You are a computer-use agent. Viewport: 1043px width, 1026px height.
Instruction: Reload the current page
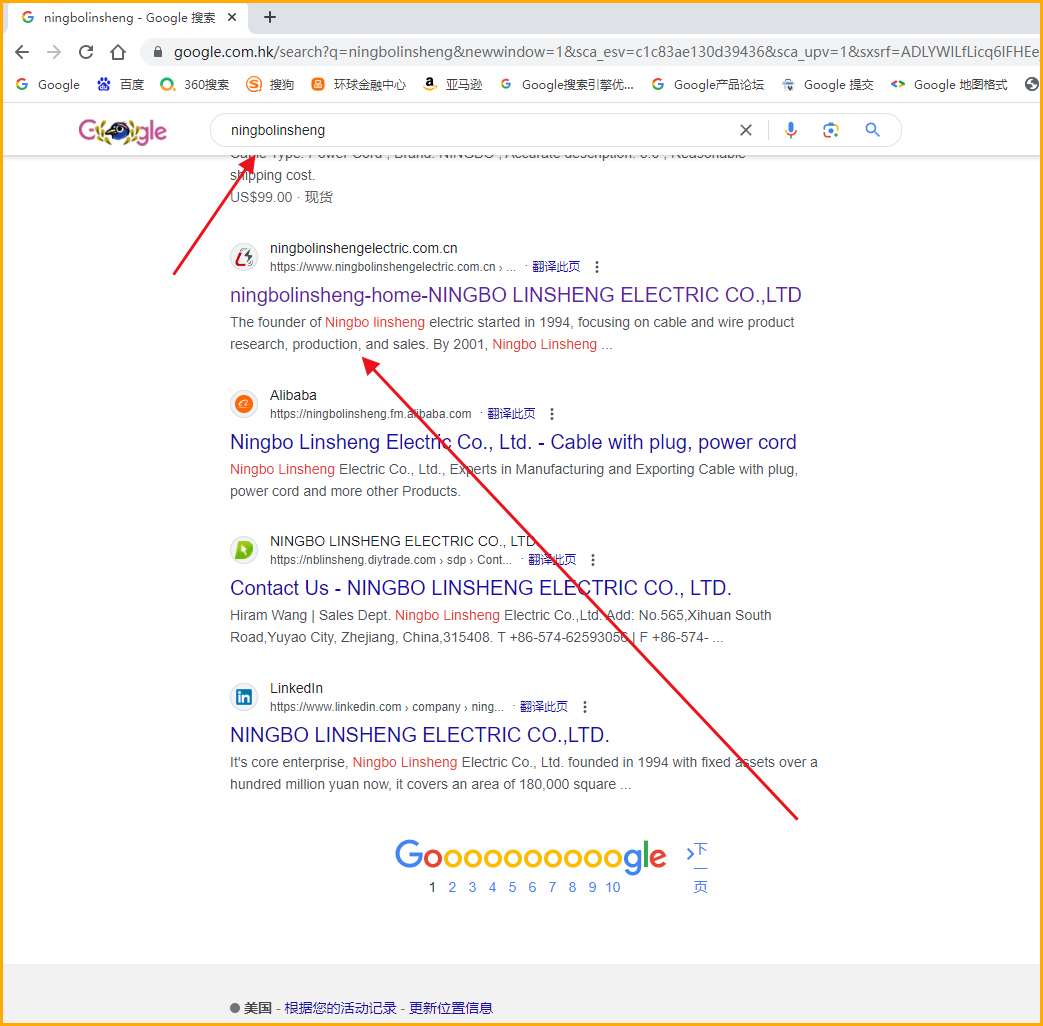(86, 52)
